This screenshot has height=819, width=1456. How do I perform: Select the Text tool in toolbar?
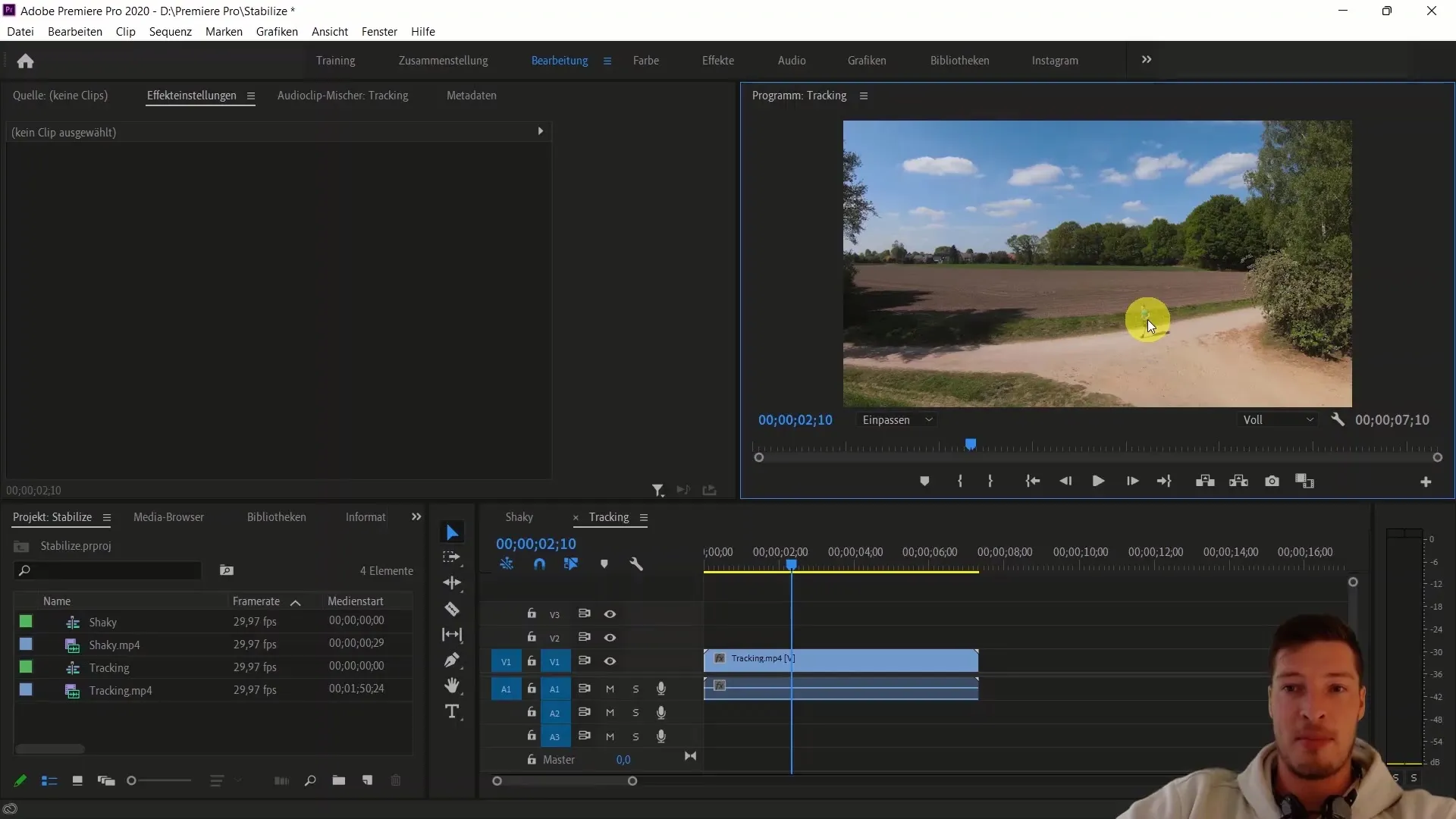(453, 711)
